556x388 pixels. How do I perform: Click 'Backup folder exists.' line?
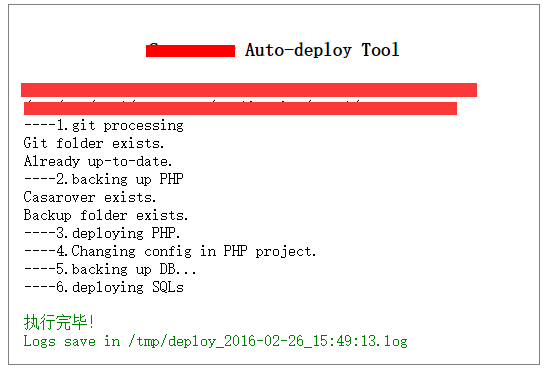106,215
